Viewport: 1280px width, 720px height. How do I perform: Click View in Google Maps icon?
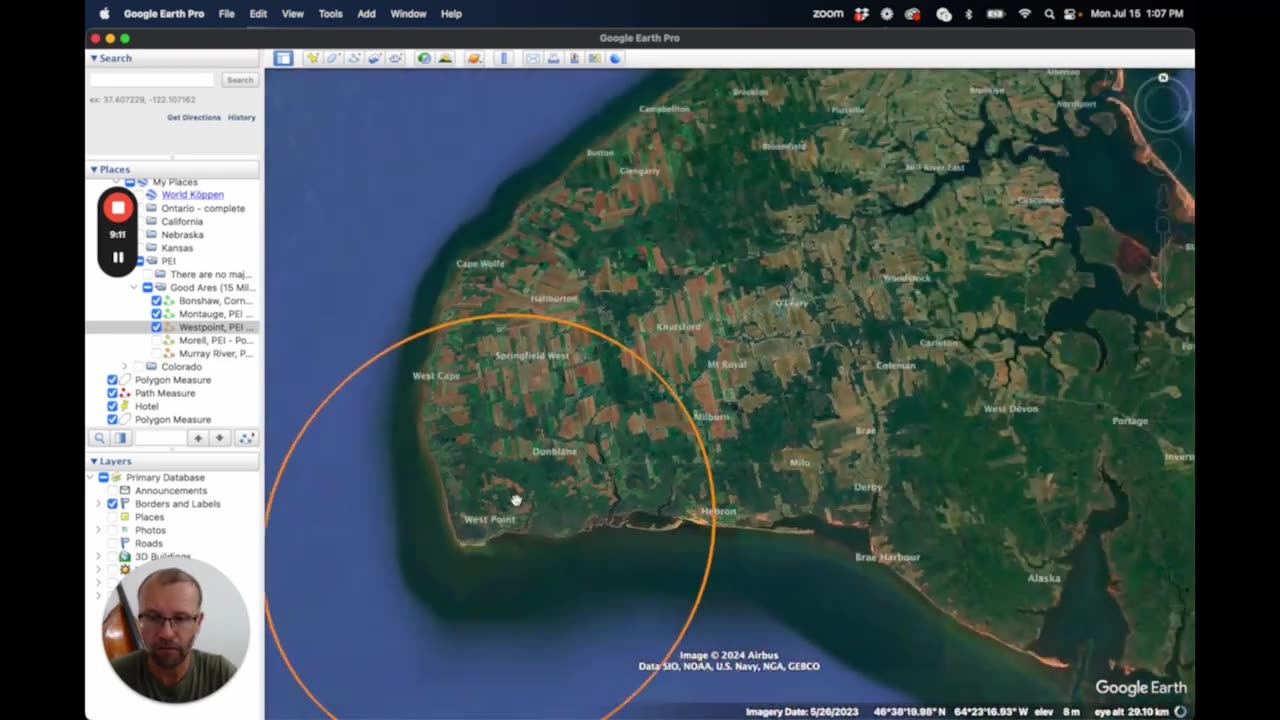(x=594, y=58)
